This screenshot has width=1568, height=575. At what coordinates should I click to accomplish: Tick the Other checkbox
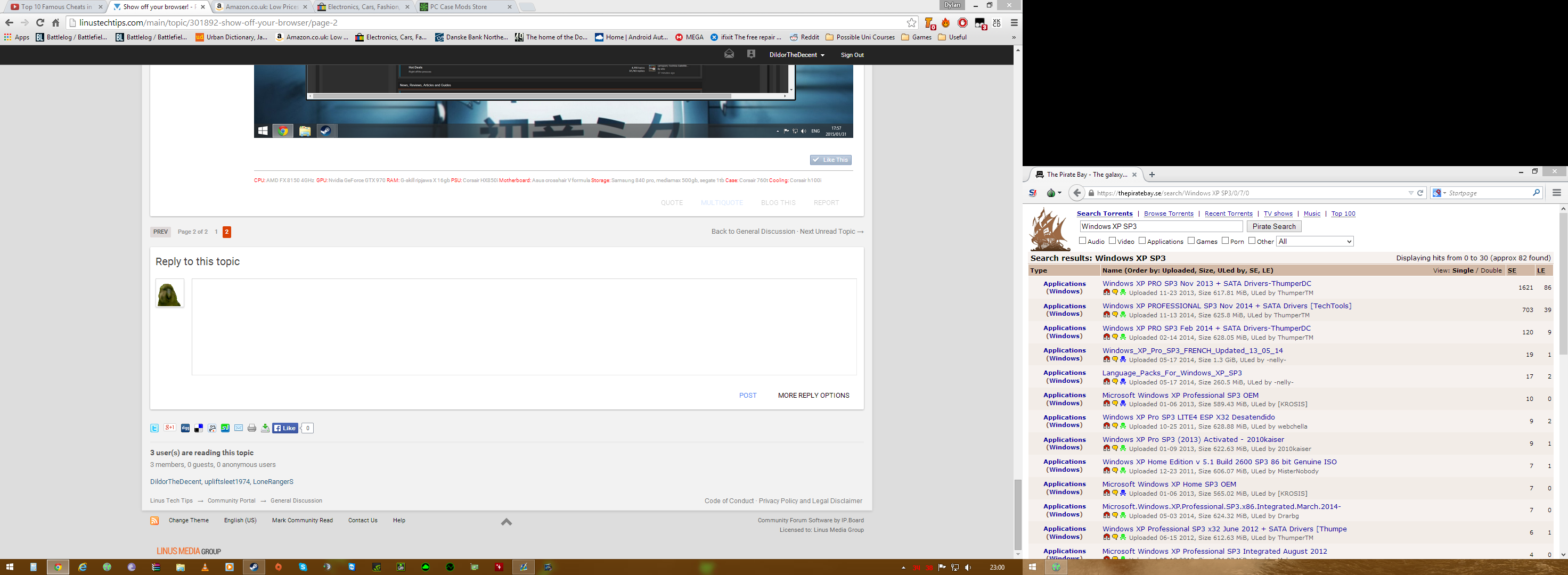1252,241
